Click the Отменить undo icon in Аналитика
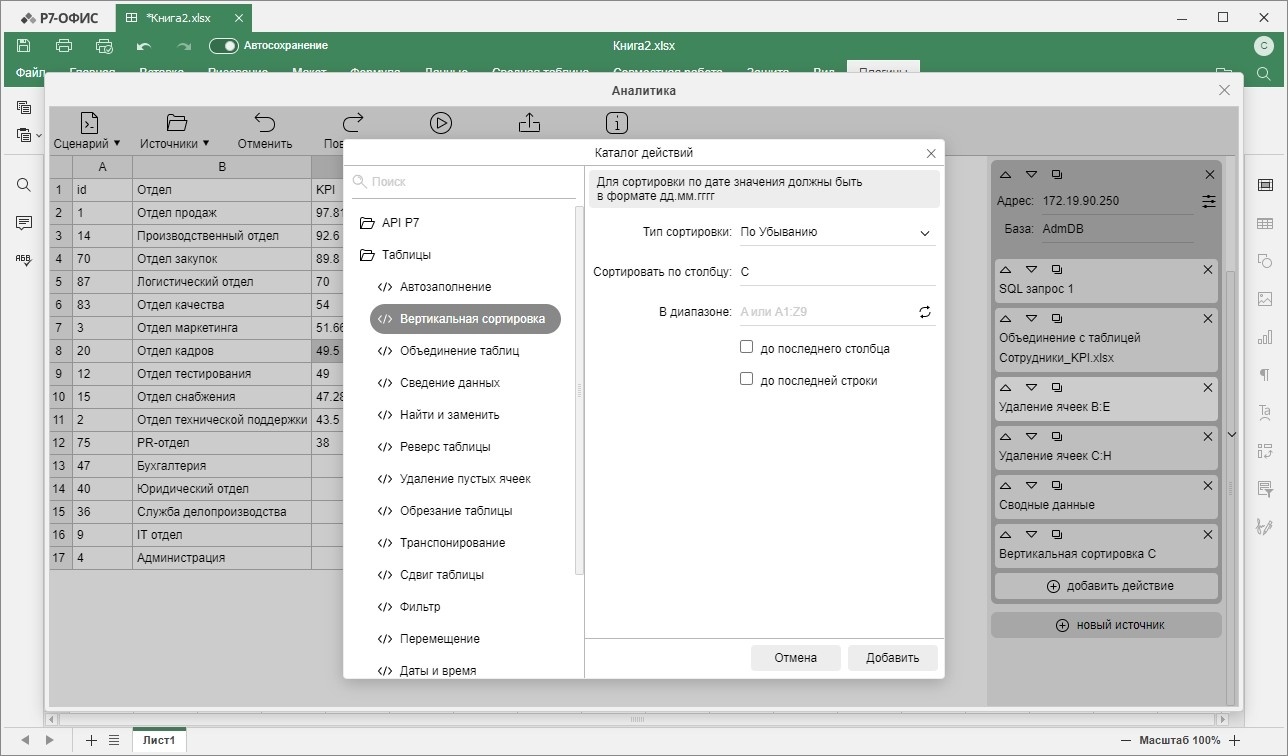This screenshot has height=756, width=1288. point(265,123)
